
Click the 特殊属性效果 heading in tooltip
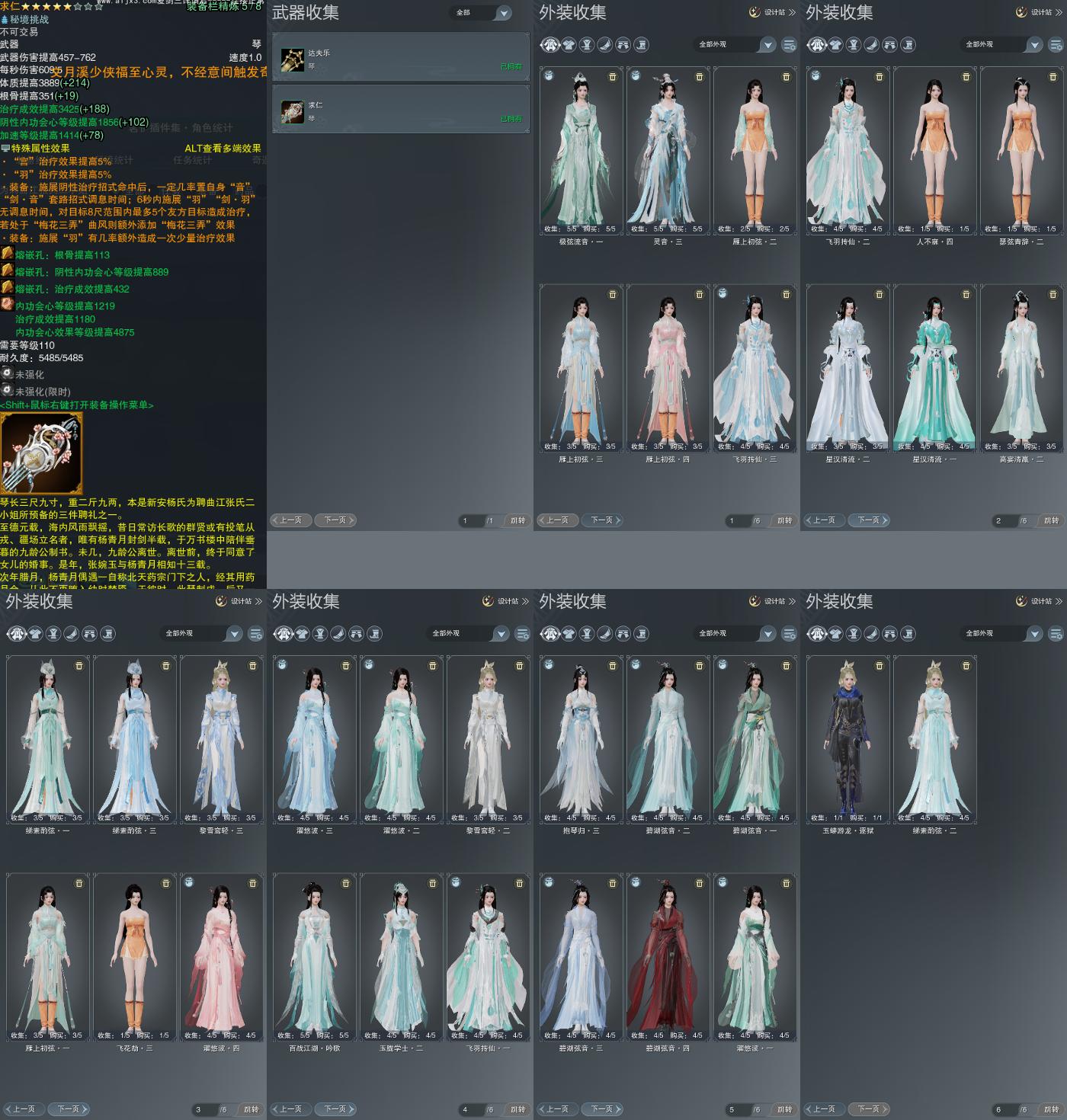coord(40,149)
